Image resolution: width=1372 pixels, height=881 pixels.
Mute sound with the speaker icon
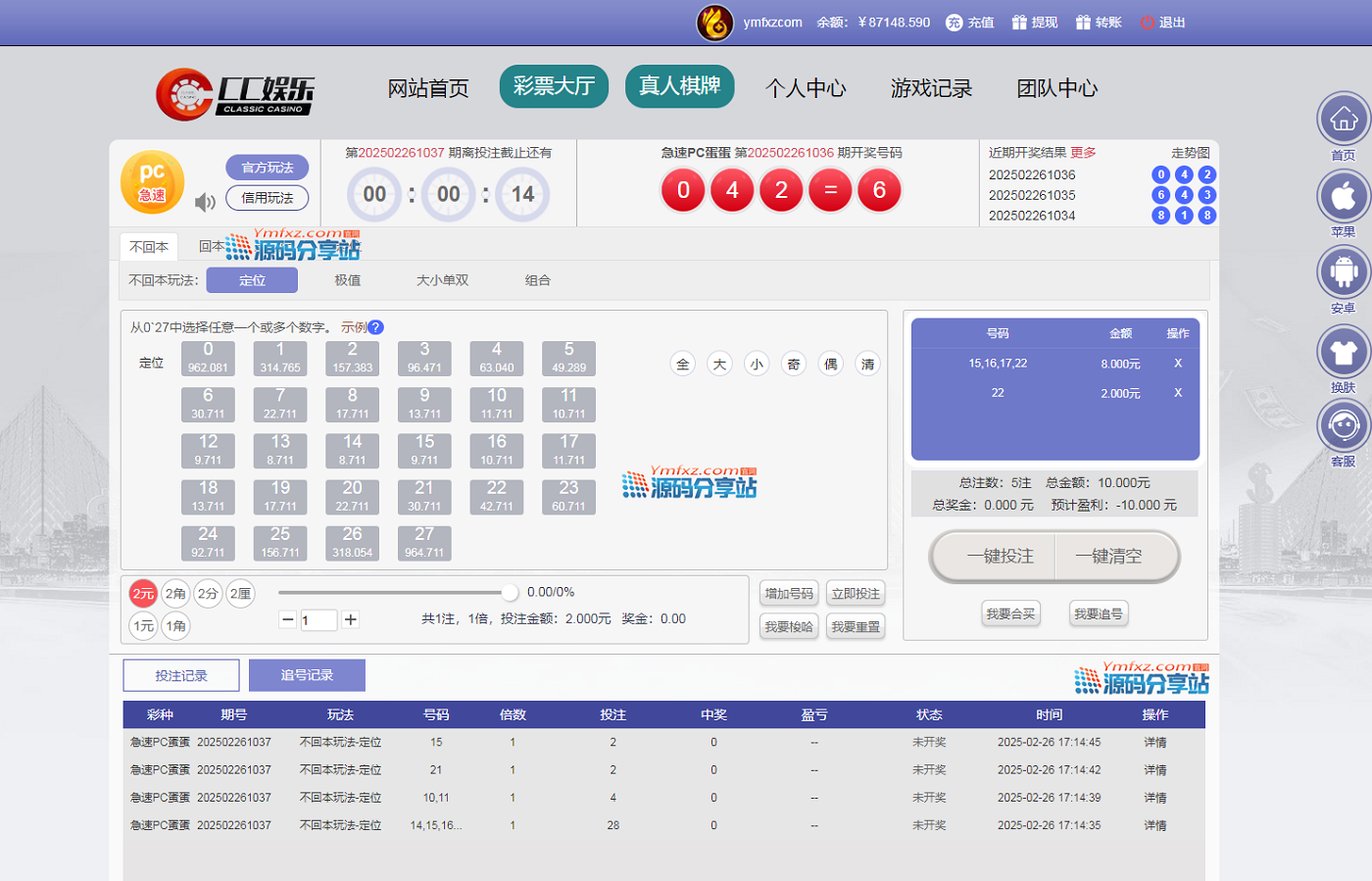click(205, 202)
